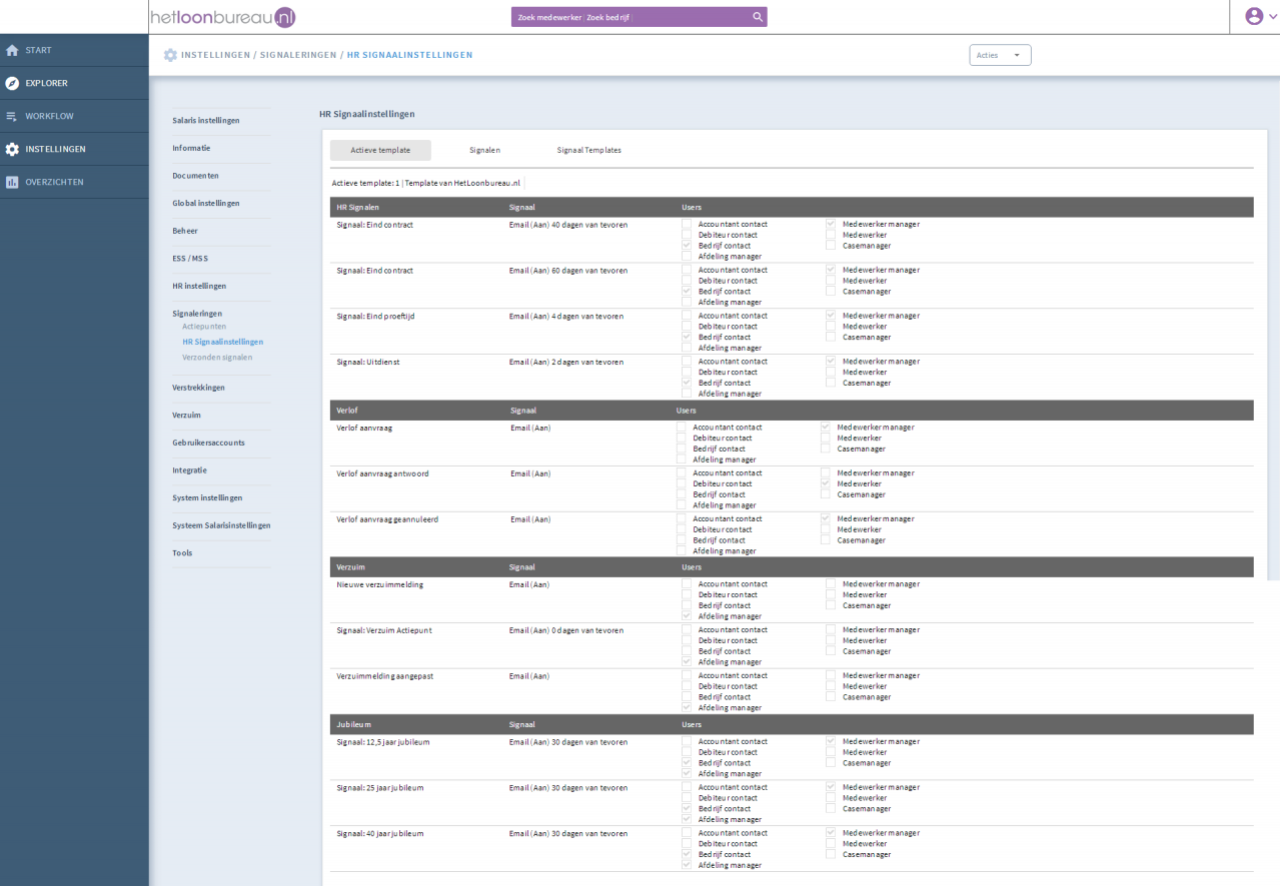
Task: Open the Signaal Templates tab
Action: pos(589,150)
